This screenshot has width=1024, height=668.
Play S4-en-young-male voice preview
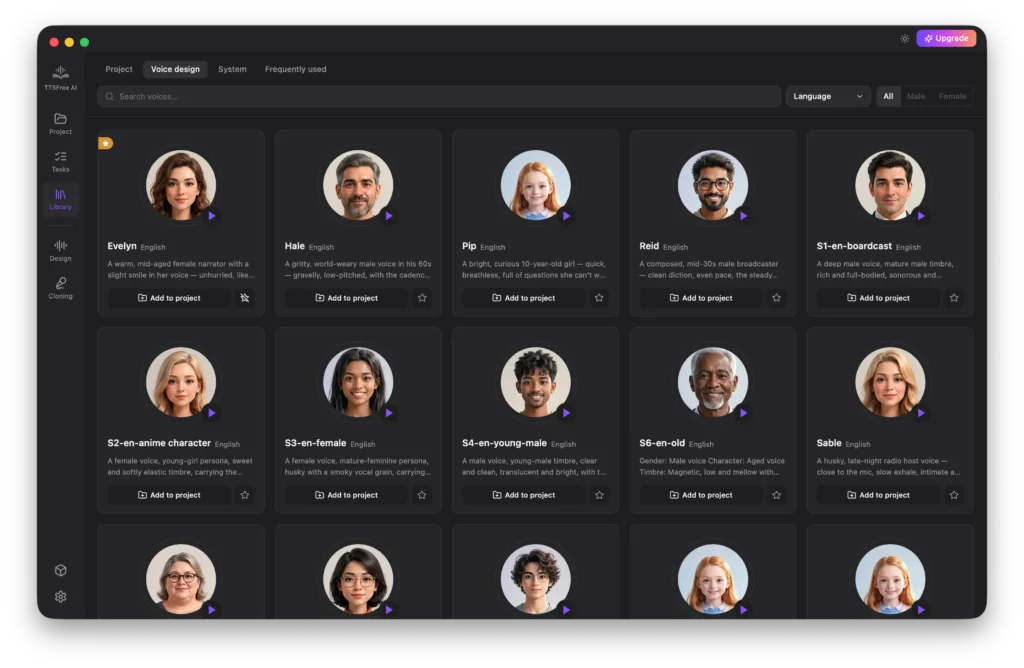click(x=566, y=413)
